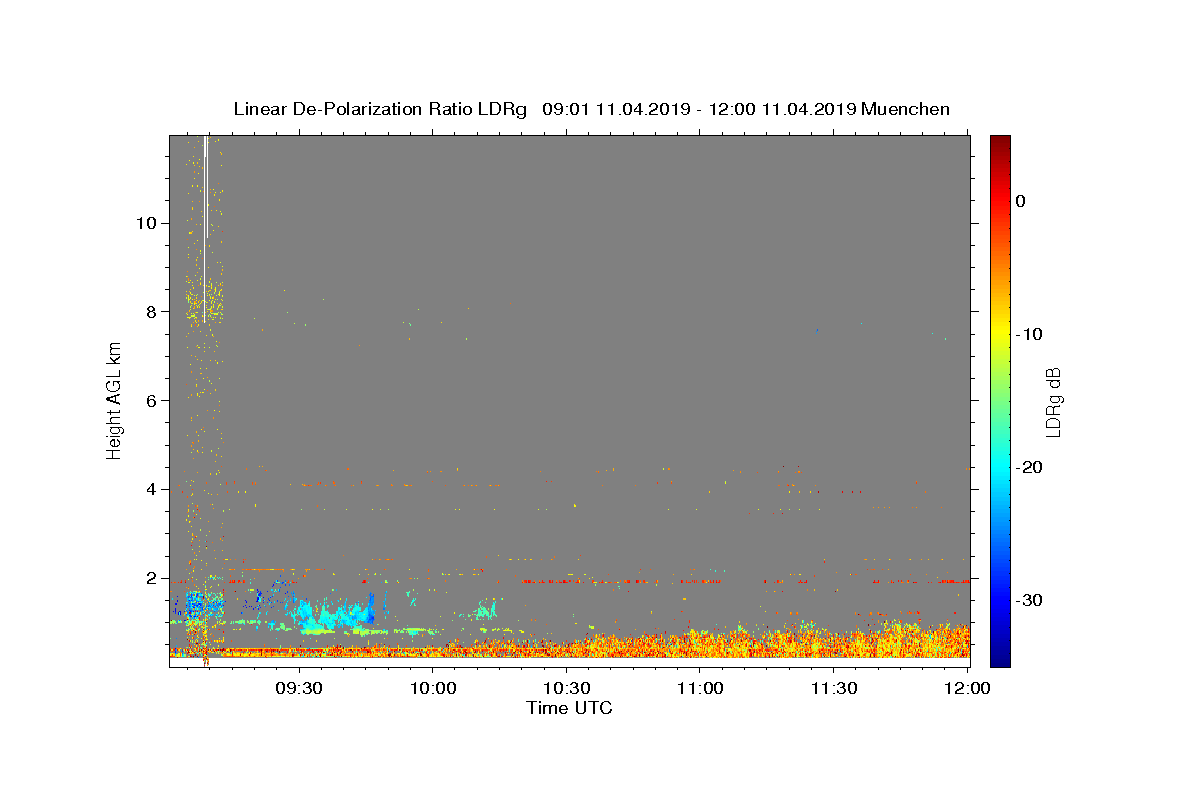
Task: Click the 'Time UTC' axis label
Action: click(x=569, y=708)
